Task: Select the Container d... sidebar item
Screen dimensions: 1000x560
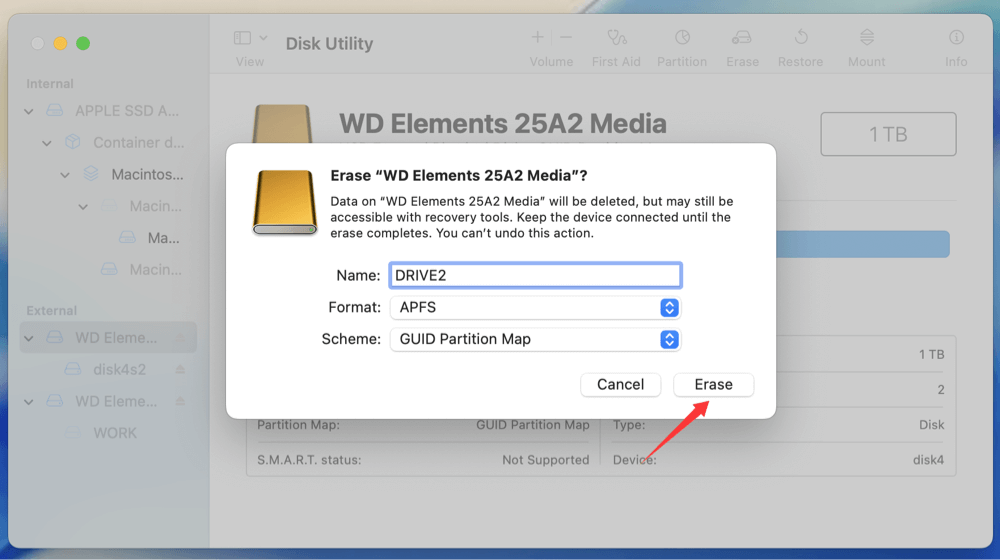Action: click(138, 142)
